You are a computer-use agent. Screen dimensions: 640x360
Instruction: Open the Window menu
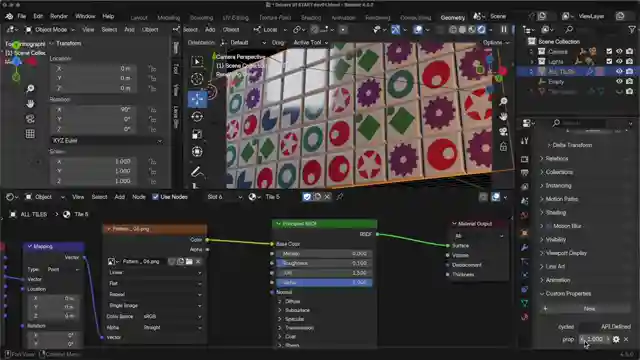point(85,16)
